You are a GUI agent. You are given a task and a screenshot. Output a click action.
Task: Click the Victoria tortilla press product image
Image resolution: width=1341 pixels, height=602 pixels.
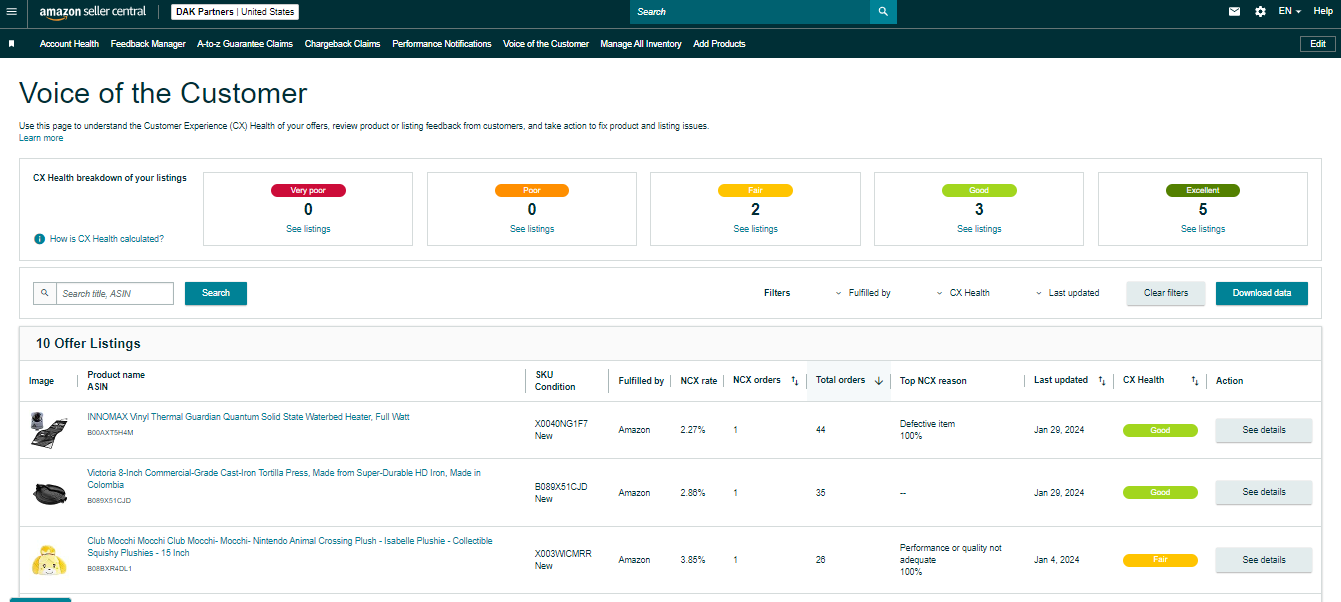(x=48, y=493)
